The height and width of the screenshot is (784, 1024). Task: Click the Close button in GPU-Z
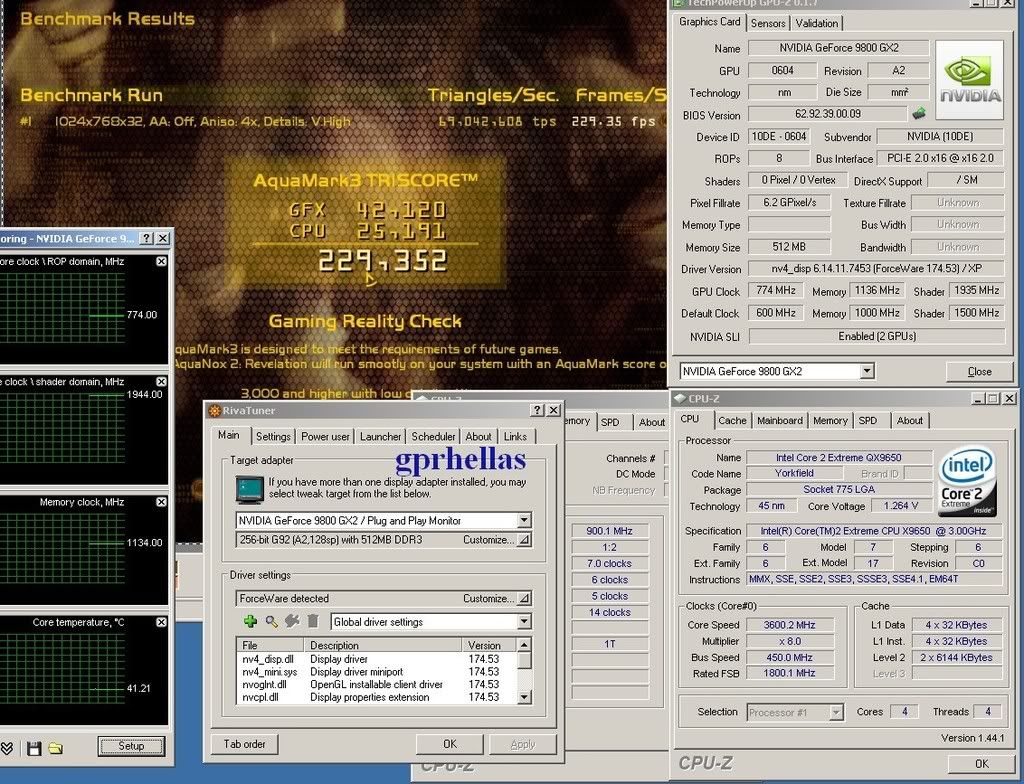click(979, 372)
